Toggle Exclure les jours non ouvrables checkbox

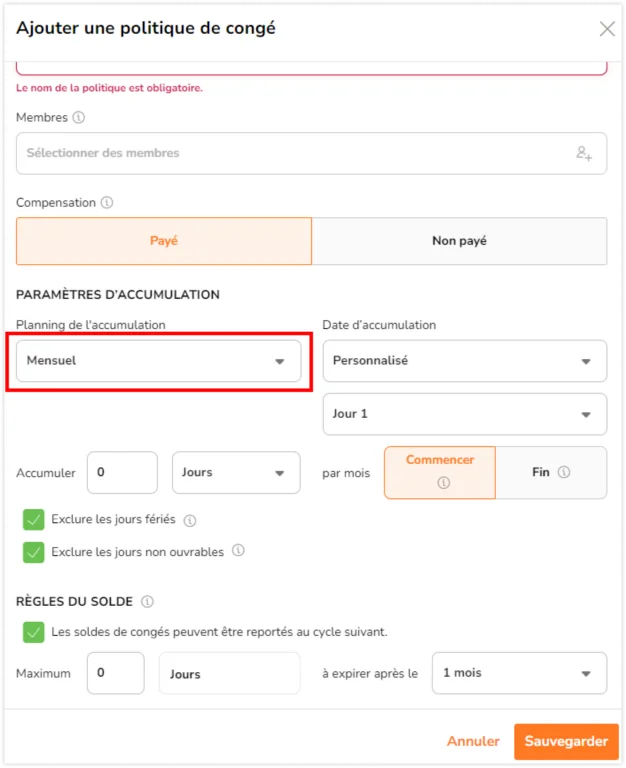point(33,552)
